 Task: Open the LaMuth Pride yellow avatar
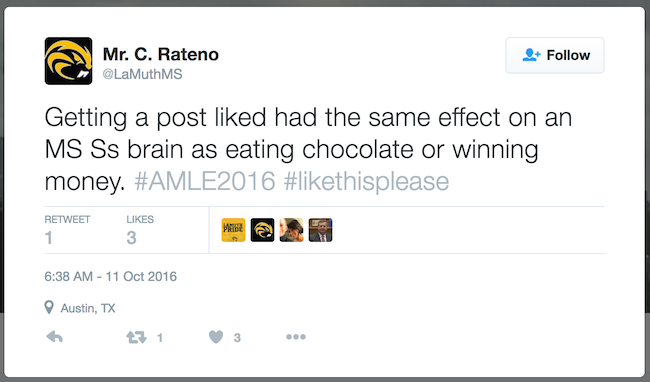(233, 230)
